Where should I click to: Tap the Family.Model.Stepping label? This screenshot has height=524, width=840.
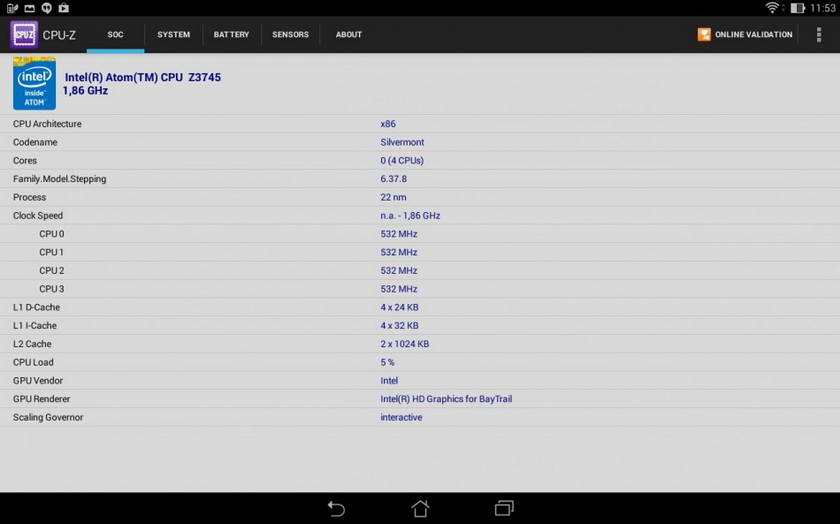click(59, 179)
